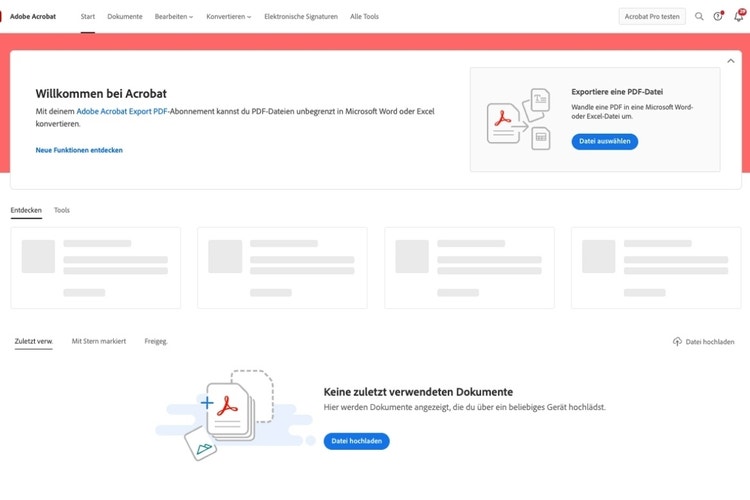This screenshot has width=750, height=500.
Task: Collapse the welcome banner with chevron
Action: point(730,61)
